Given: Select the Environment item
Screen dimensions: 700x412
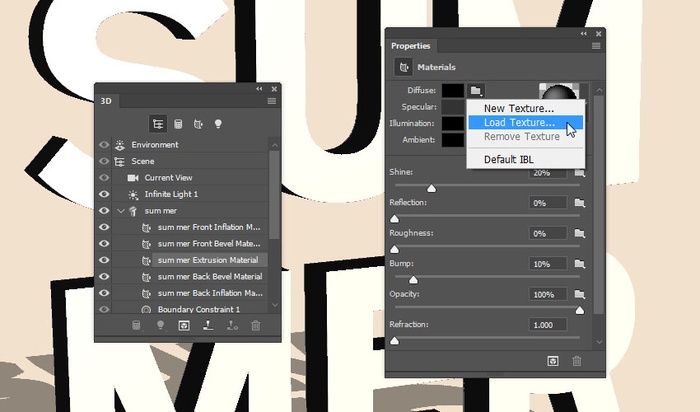Looking at the screenshot, I should coord(154,145).
